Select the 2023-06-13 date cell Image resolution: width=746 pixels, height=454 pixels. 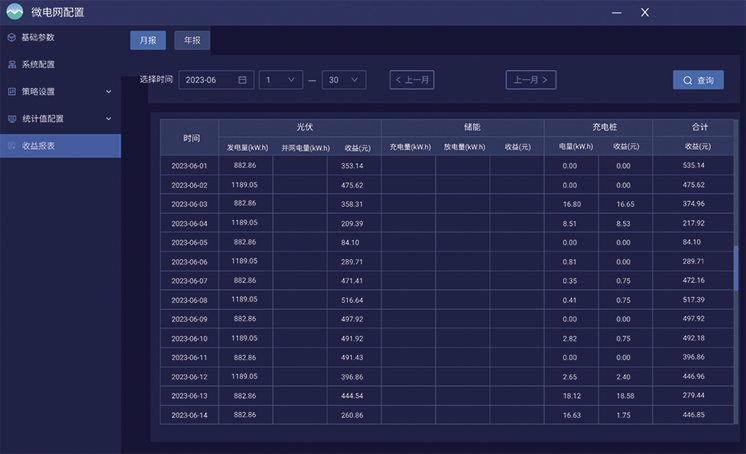tap(189, 395)
